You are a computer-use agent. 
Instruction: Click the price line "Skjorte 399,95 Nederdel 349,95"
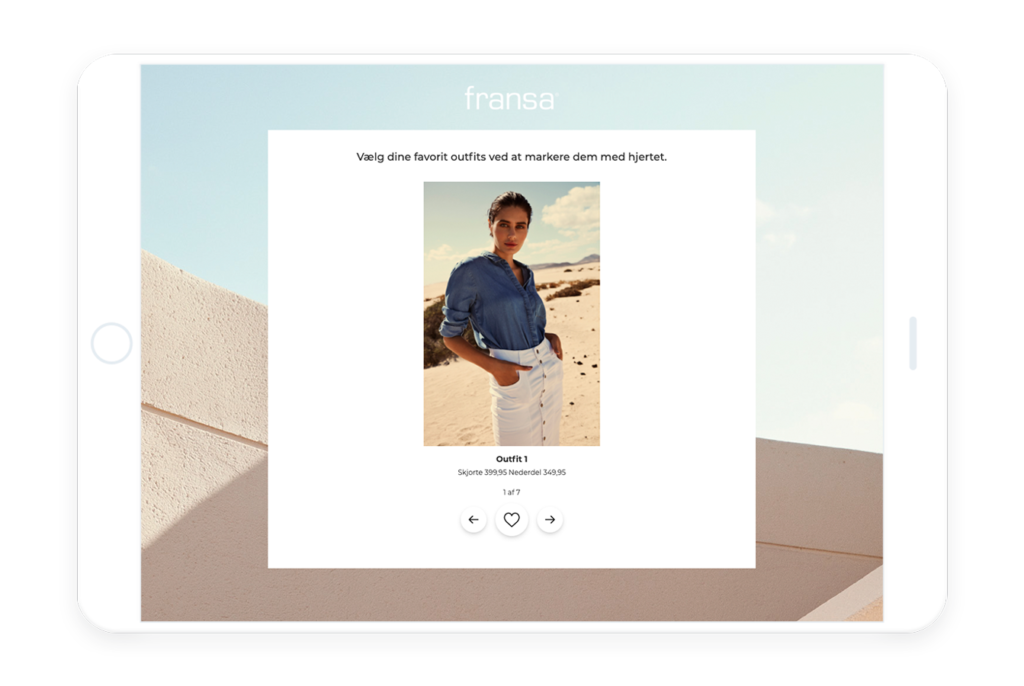pos(511,472)
